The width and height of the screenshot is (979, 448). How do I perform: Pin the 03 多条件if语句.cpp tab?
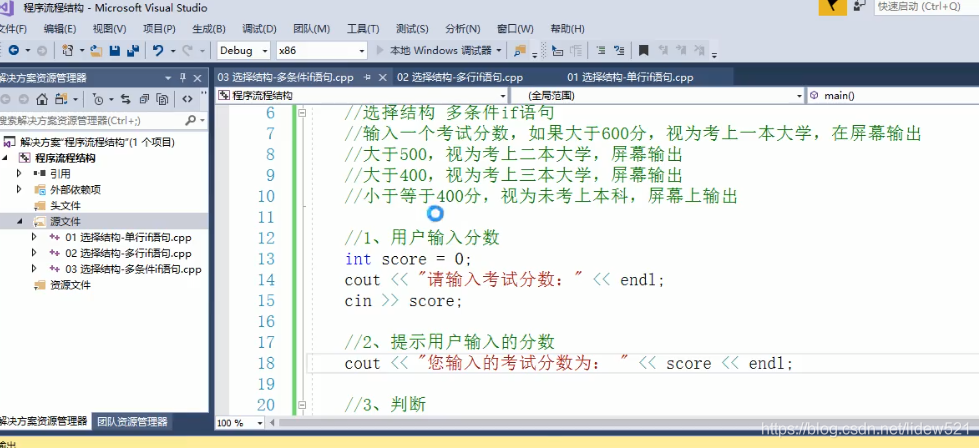click(367, 77)
